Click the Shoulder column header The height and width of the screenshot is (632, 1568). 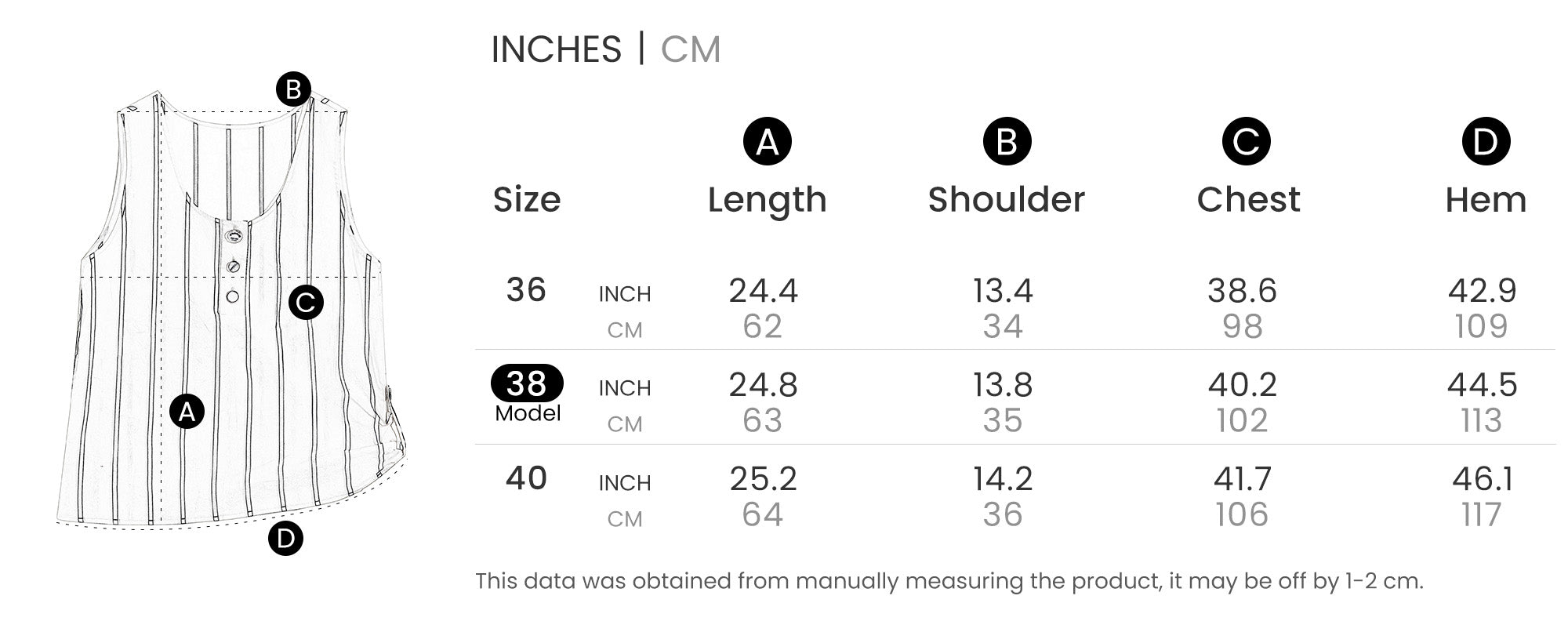pos(1007,200)
